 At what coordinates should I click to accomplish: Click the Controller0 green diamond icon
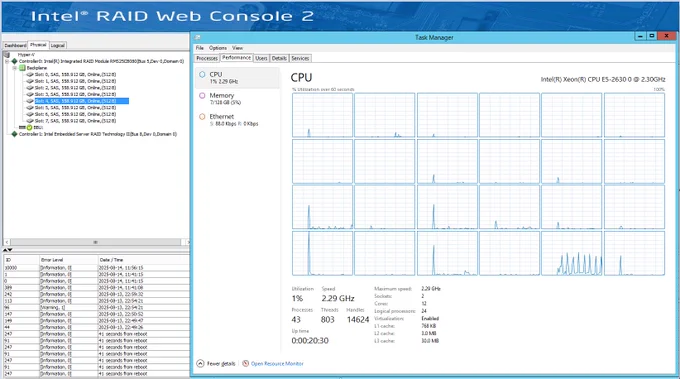[14, 62]
